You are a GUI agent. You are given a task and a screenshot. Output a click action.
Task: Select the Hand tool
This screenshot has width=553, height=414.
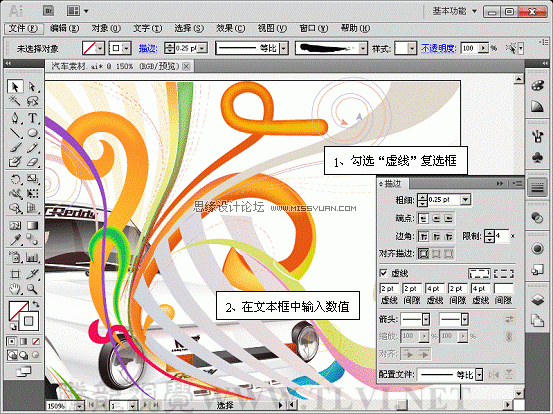pos(15,289)
